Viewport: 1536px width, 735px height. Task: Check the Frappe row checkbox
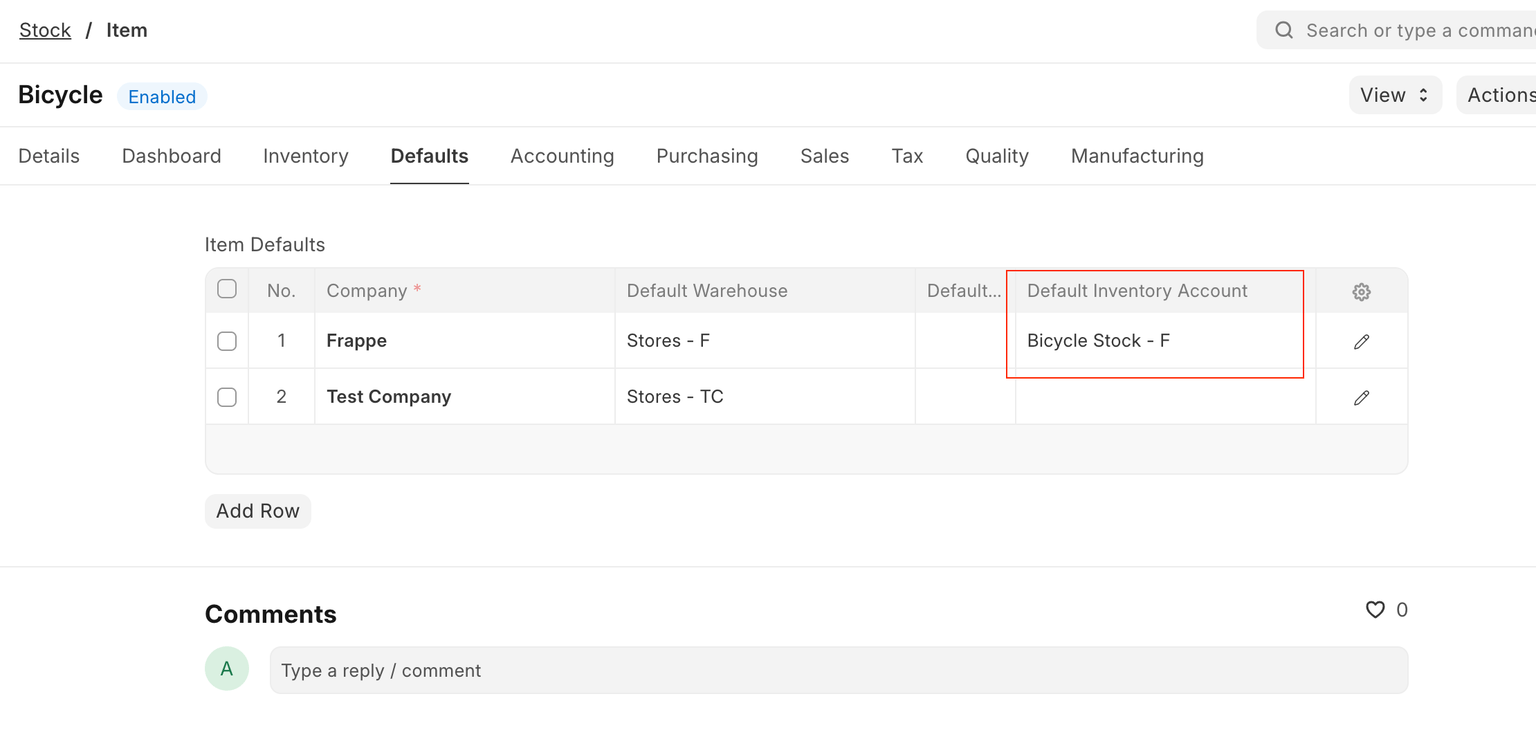click(x=227, y=341)
